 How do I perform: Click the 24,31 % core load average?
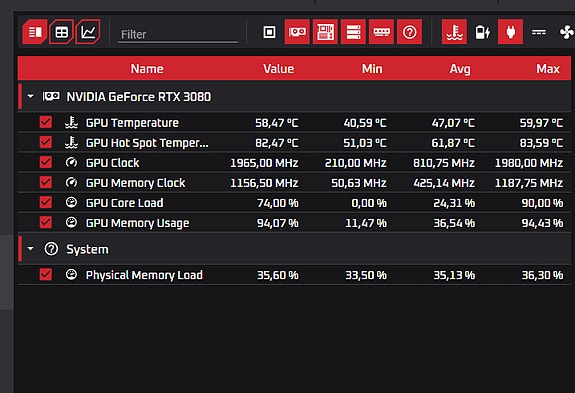(454, 203)
